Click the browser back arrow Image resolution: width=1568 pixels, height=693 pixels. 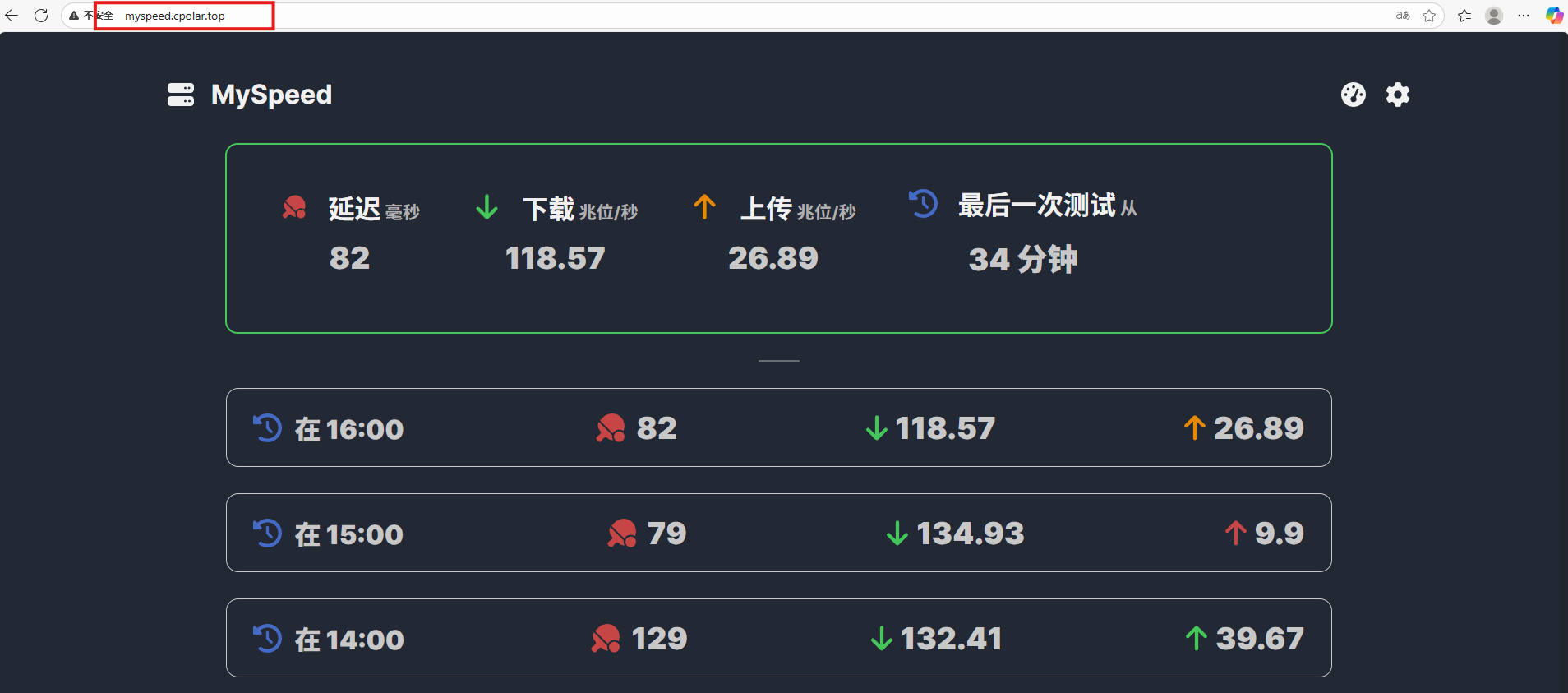[x=12, y=16]
